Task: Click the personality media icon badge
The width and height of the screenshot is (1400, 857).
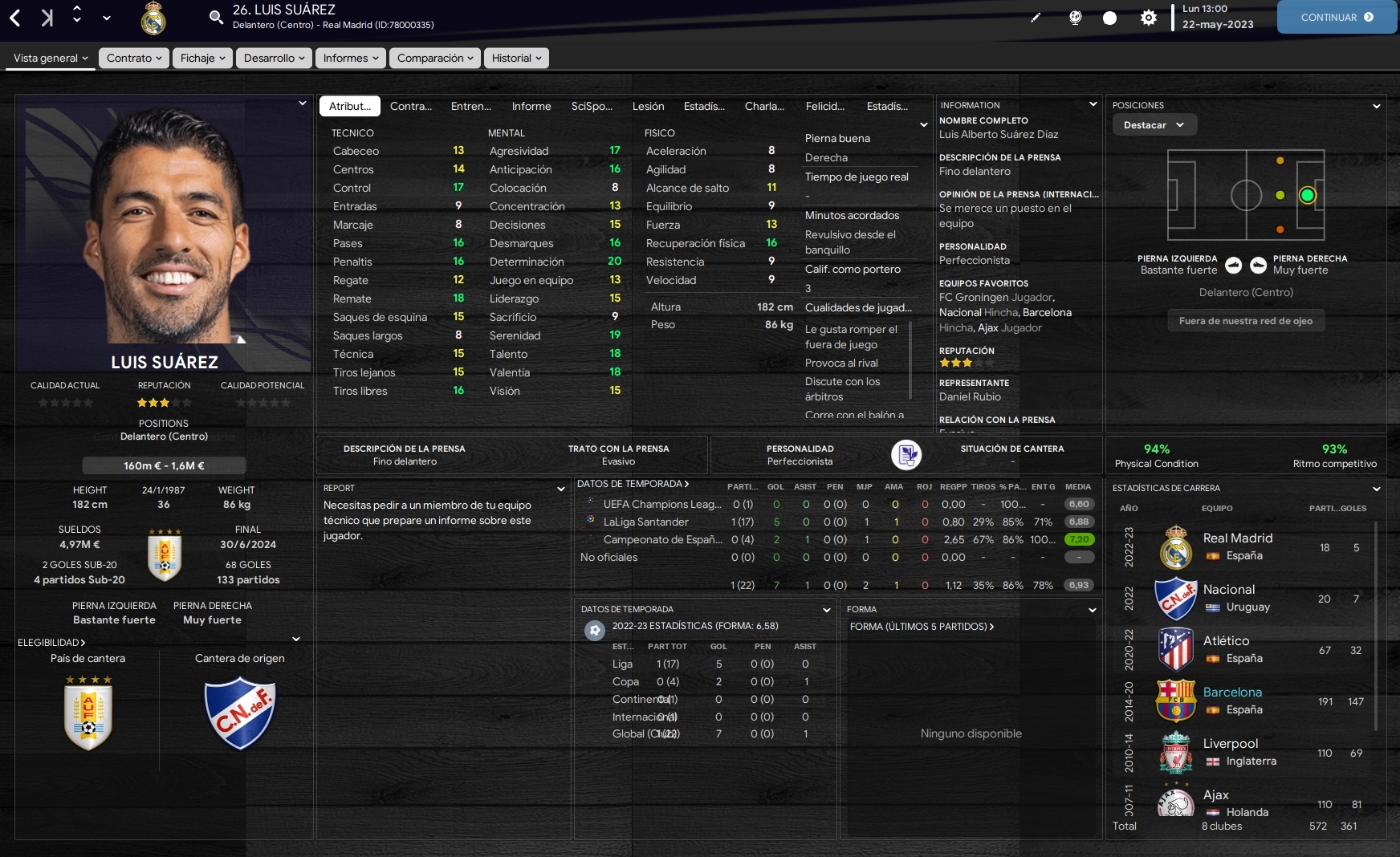Action: tap(906, 455)
